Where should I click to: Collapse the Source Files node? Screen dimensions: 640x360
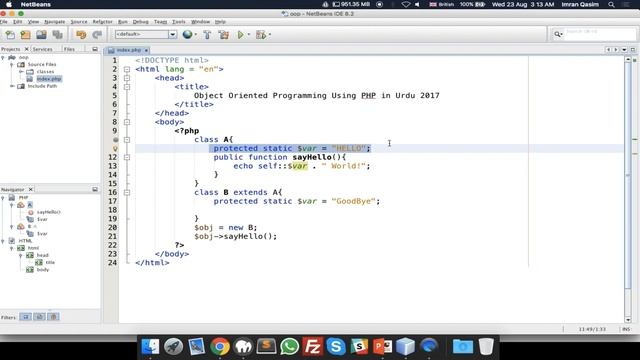(12, 64)
